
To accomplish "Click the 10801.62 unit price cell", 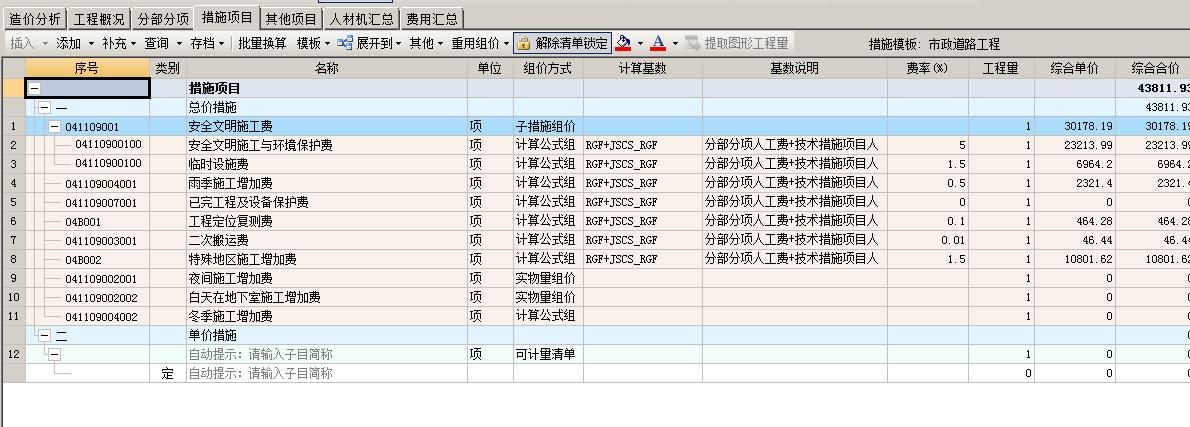I will [x=1075, y=259].
